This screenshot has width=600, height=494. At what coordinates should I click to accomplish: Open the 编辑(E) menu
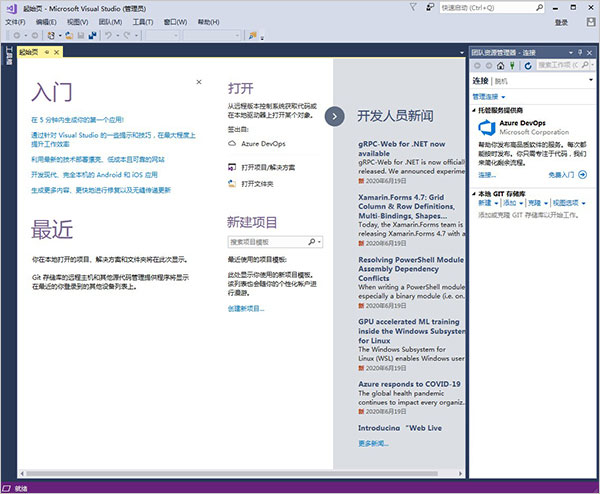[x=46, y=22]
